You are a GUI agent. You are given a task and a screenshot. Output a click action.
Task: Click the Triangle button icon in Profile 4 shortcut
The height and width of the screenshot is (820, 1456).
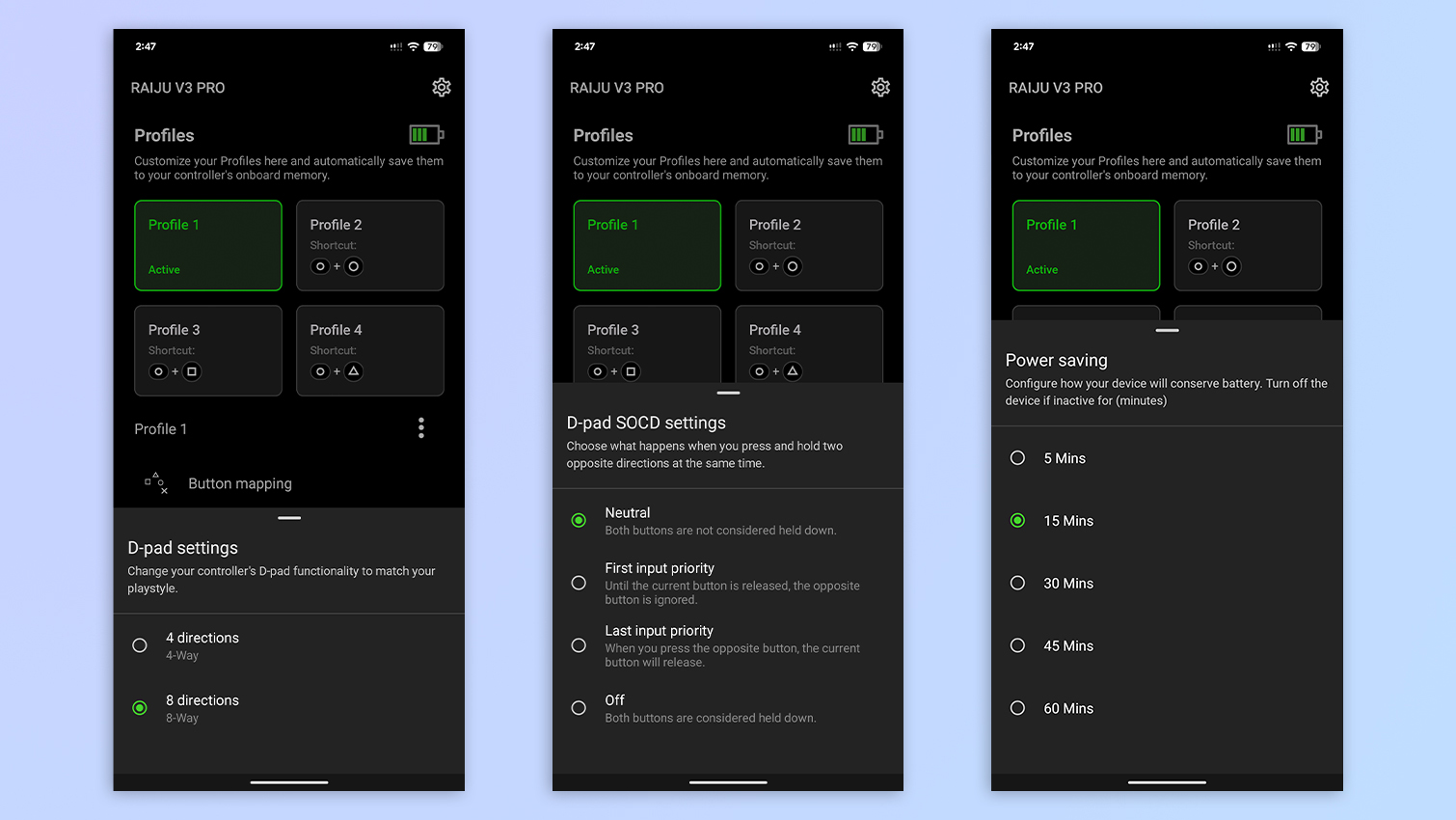[354, 371]
